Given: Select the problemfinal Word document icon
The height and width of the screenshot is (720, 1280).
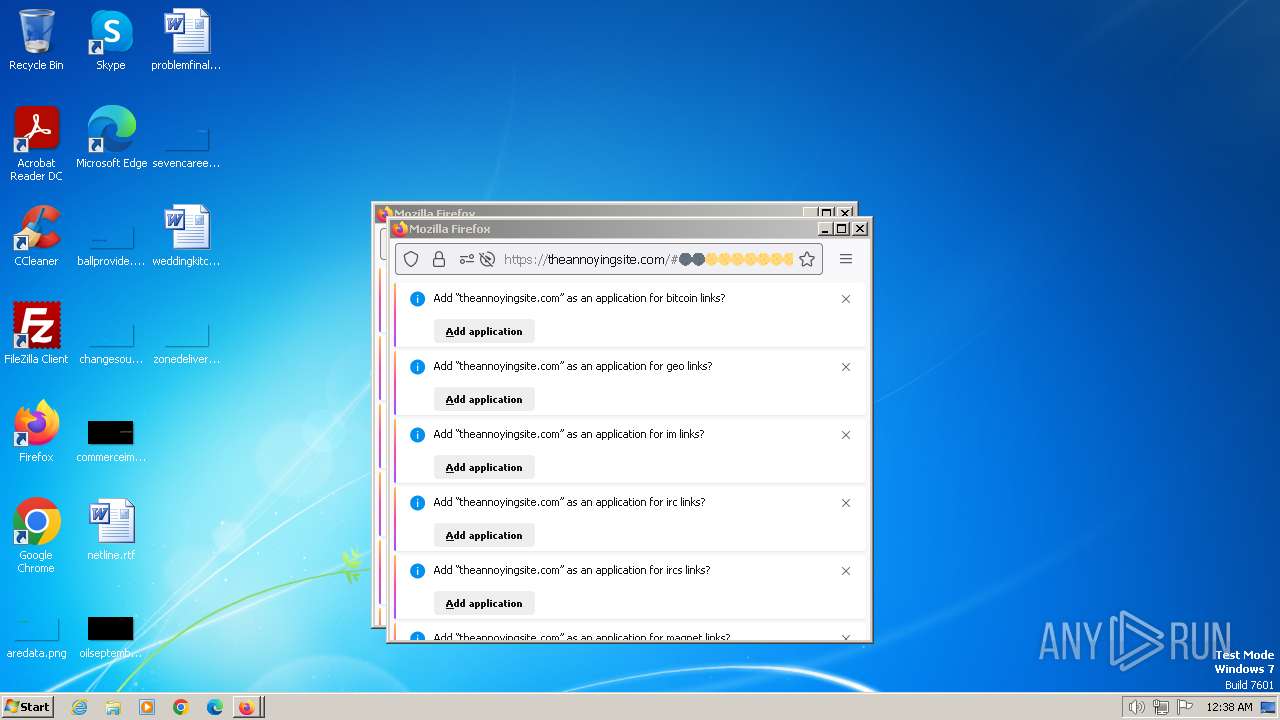Looking at the screenshot, I should [186, 40].
